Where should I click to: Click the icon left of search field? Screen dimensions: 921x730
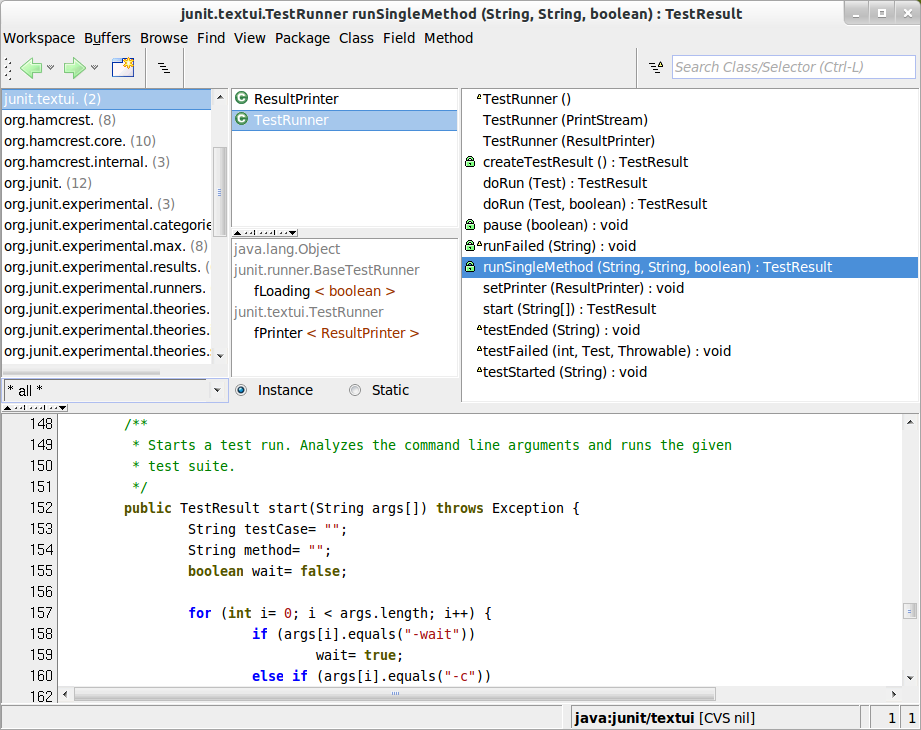pos(656,68)
